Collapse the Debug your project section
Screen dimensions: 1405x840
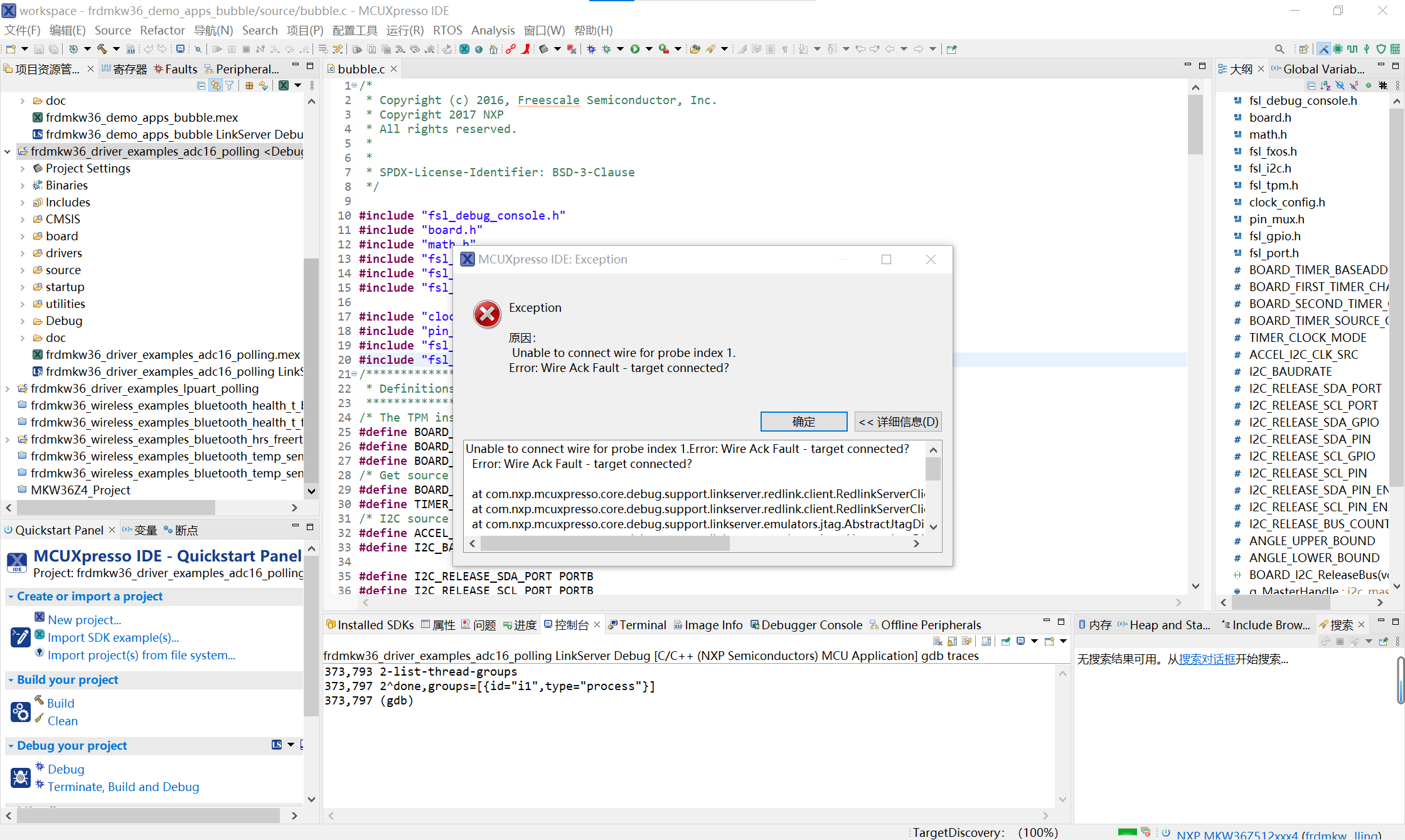pyautogui.click(x=11, y=746)
